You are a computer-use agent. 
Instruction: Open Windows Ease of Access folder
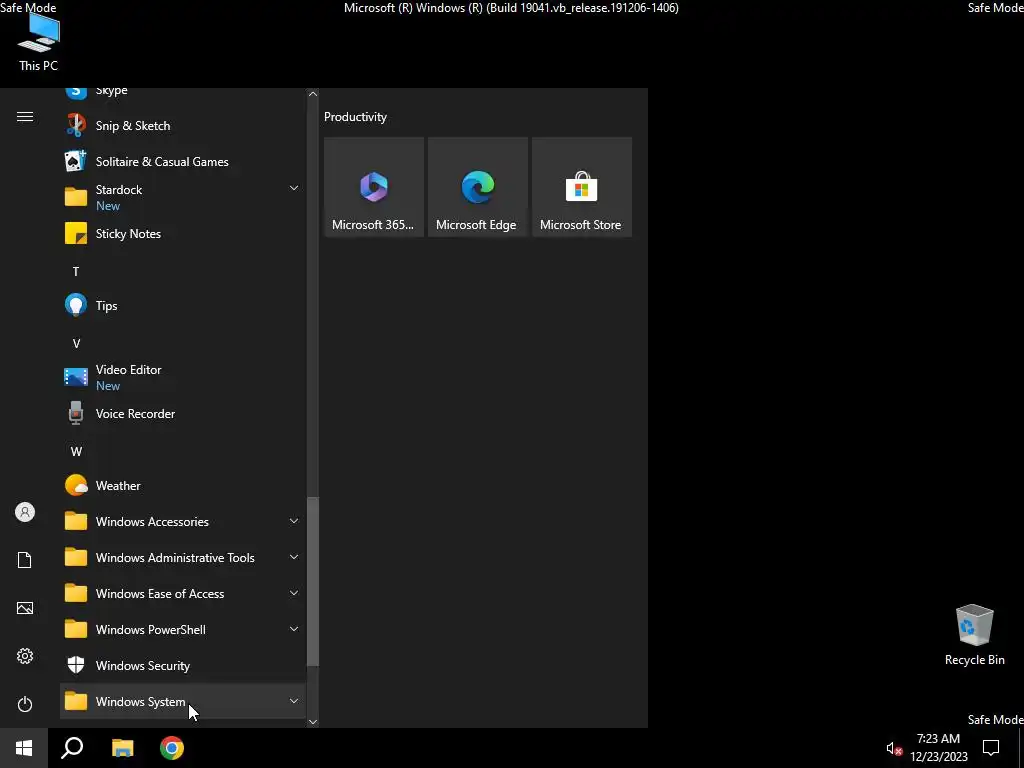(x=183, y=593)
